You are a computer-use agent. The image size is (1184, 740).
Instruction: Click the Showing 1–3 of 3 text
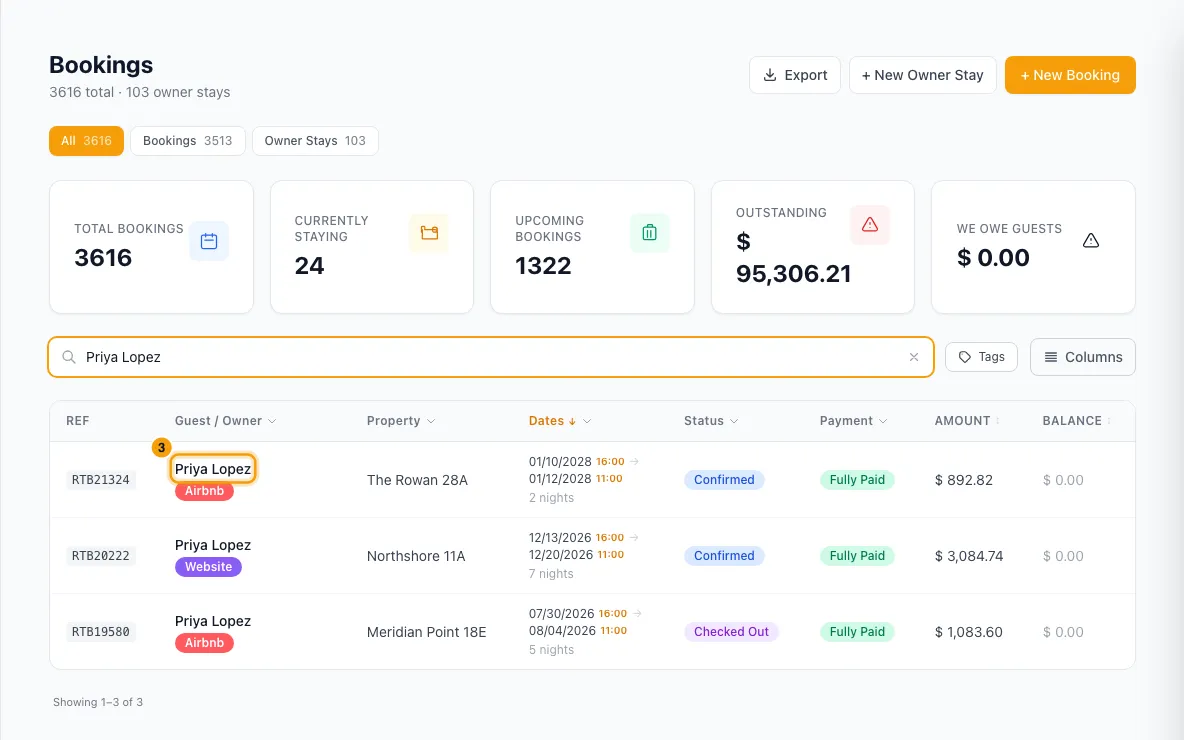(x=97, y=702)
